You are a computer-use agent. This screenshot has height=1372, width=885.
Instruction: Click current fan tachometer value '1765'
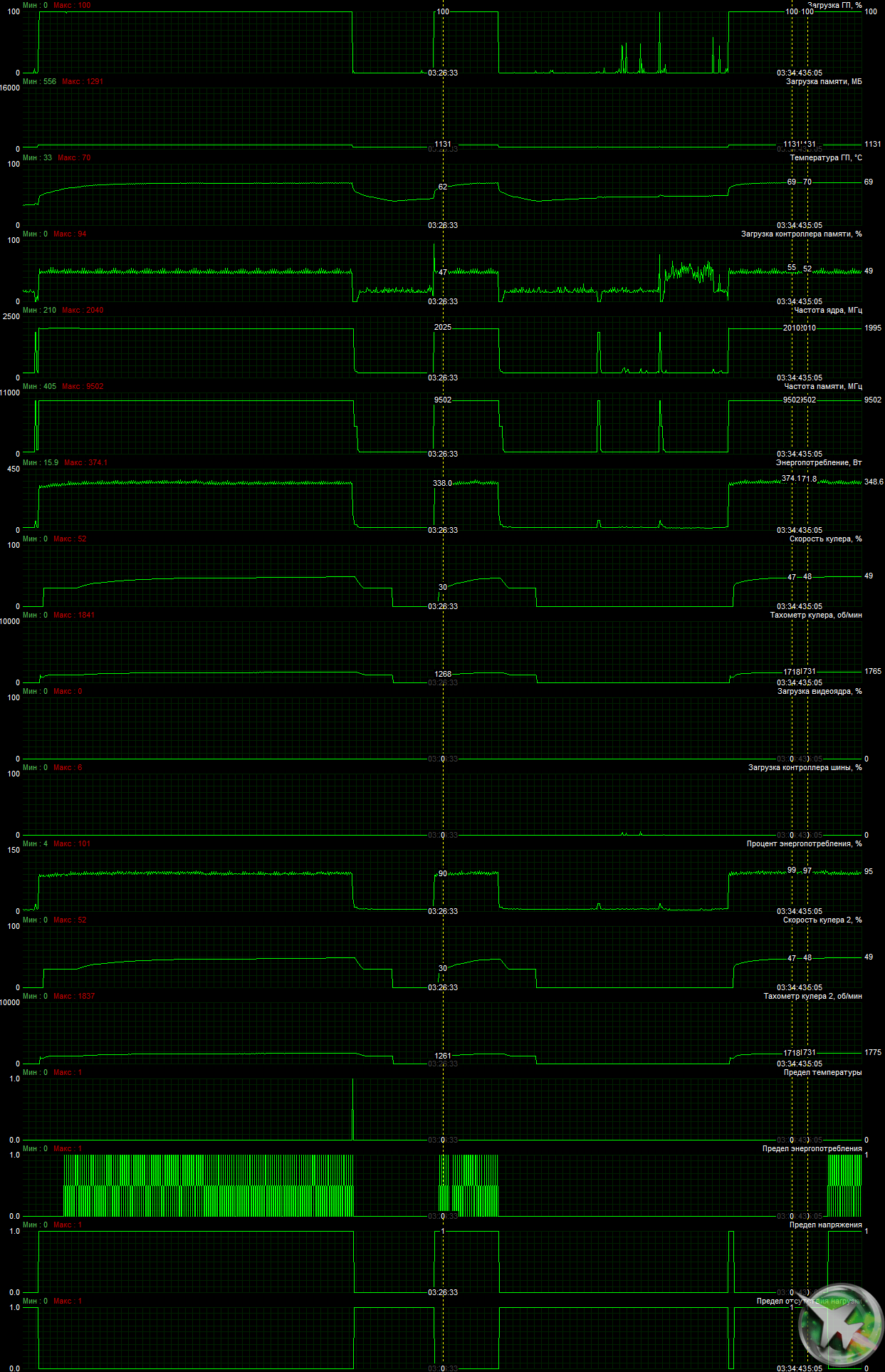[873, 671]
